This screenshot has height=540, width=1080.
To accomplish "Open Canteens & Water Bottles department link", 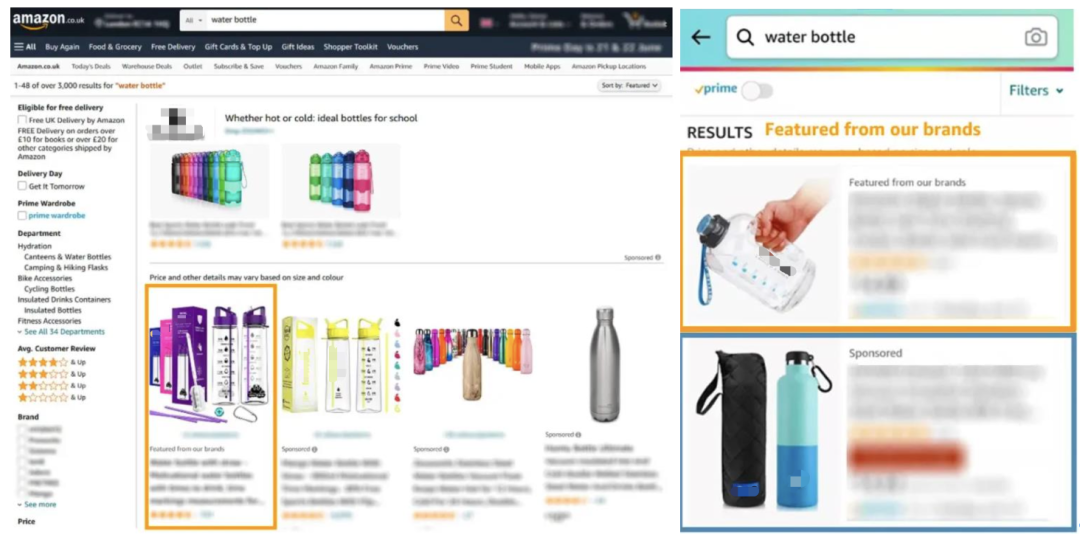I will (68, 257).
